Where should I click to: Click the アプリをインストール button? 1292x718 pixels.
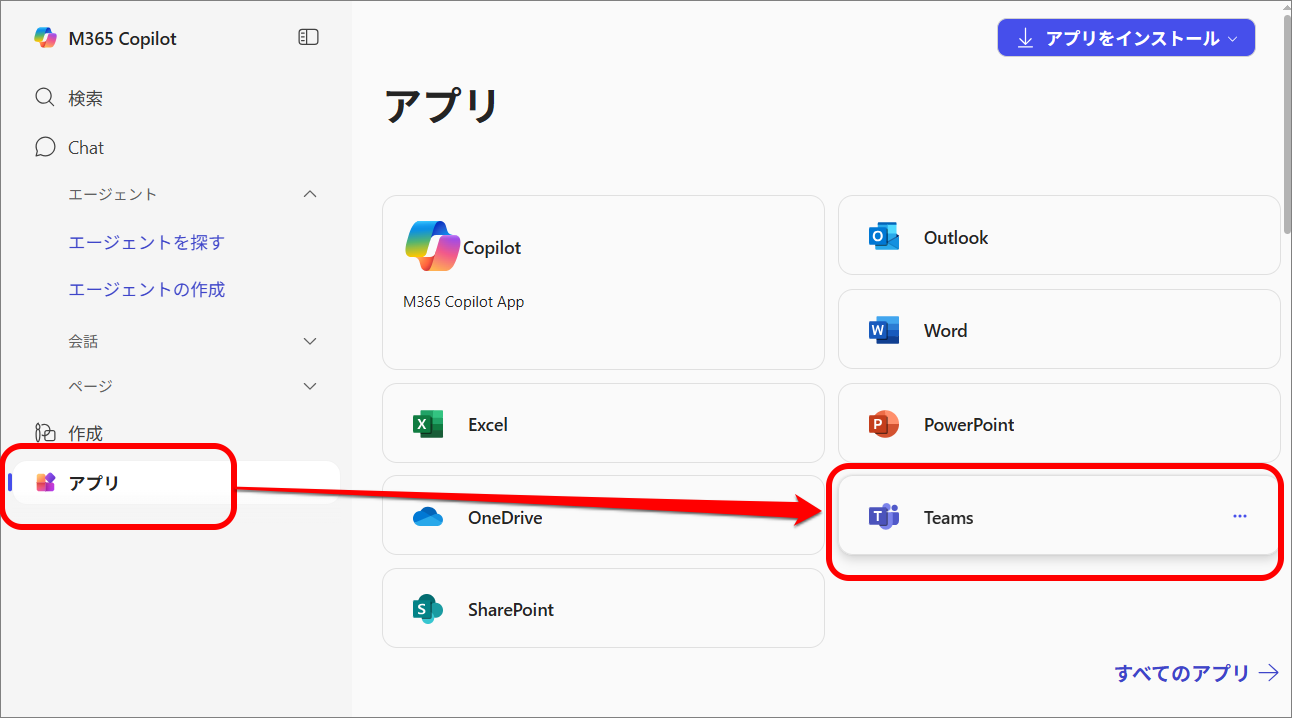(1126, 38)
